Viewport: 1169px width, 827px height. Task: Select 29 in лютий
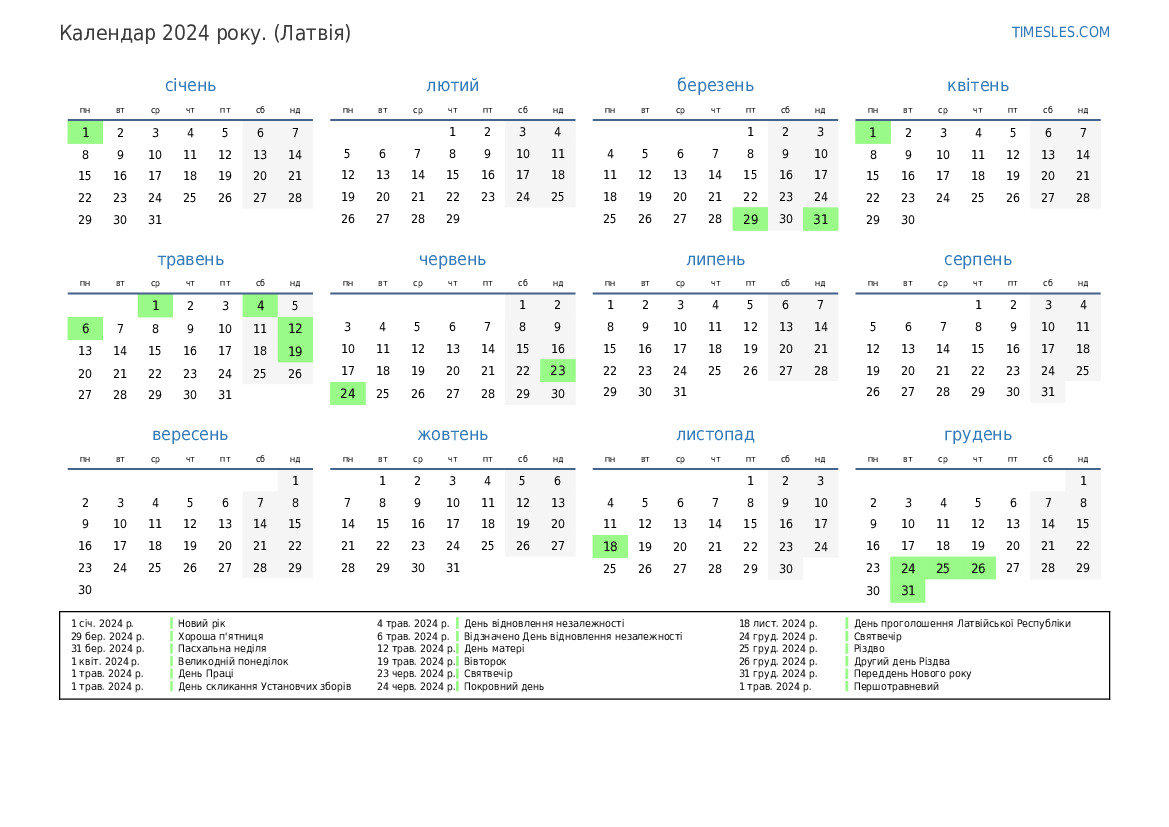click(x=453, y=220)
